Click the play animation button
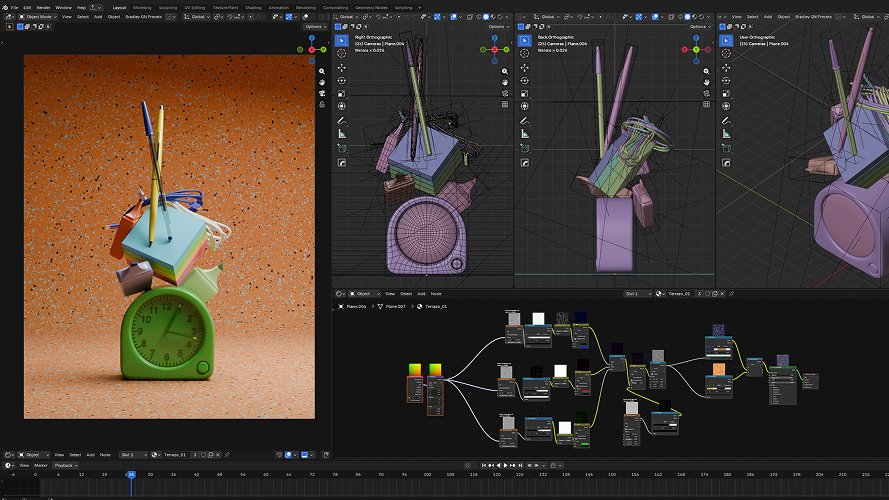The image size is (889, 500). click(x=505, y=465)
